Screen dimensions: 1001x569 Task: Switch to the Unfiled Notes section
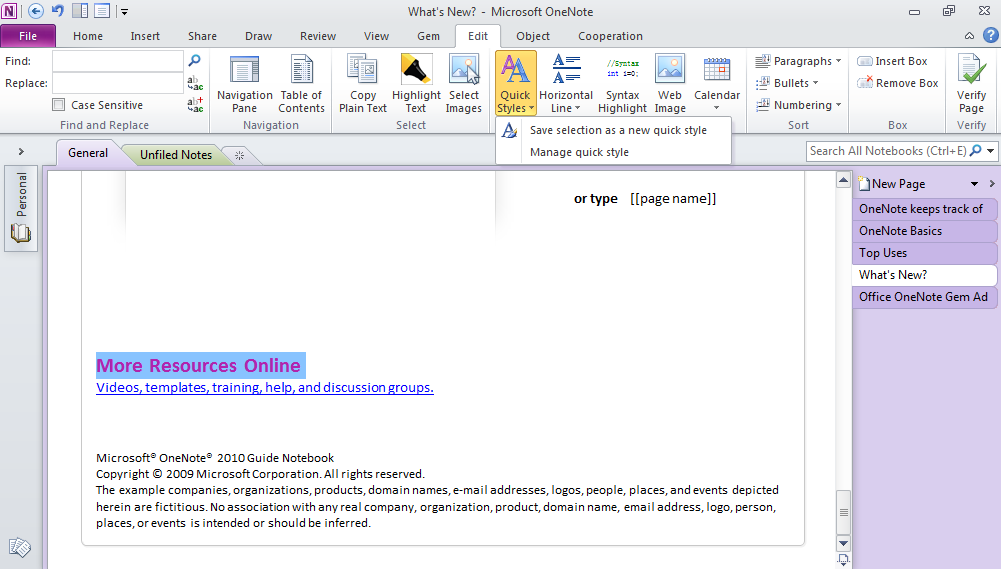click(176, 155)
